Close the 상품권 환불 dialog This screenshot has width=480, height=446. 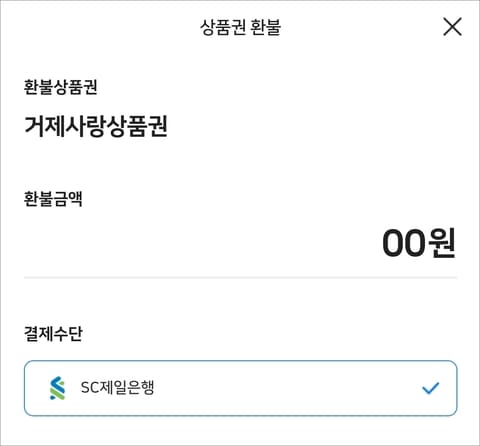(452, 27)
